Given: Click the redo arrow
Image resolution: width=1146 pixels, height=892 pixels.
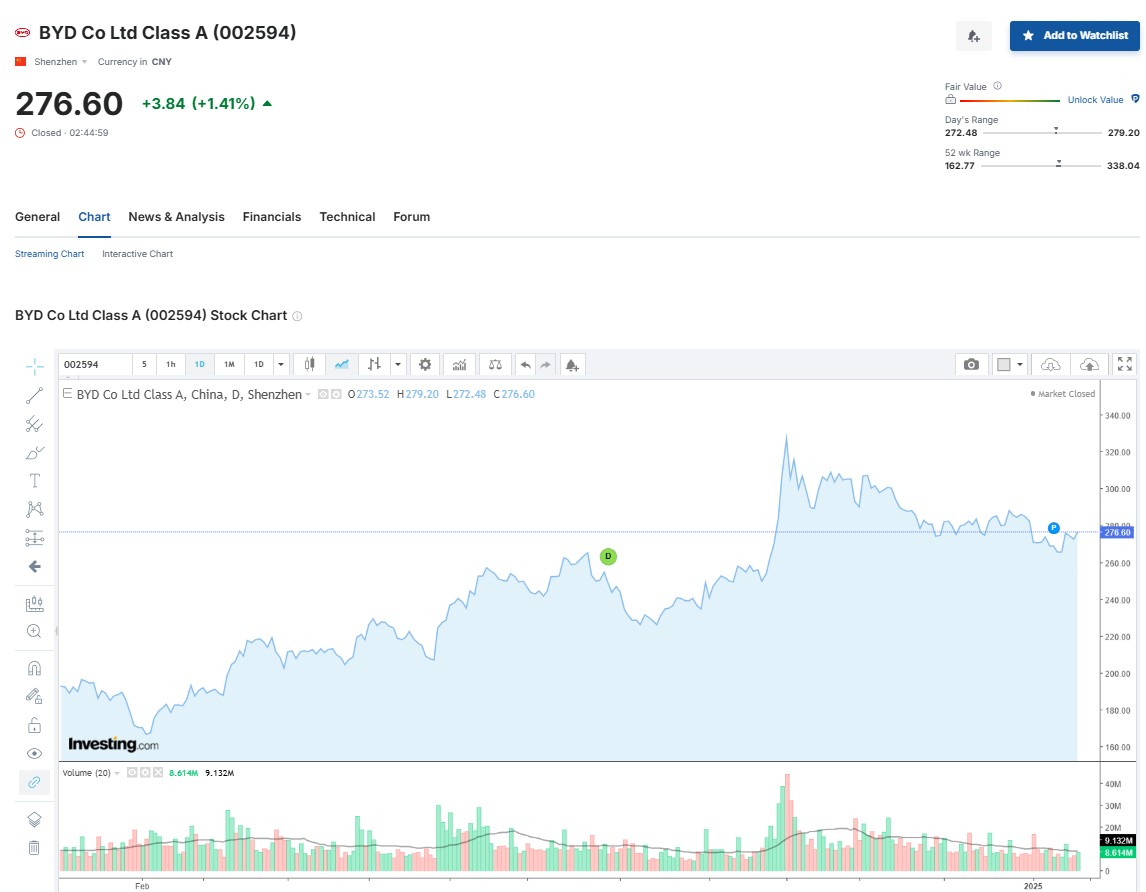Looking at the screenshot, I should 545,364.
